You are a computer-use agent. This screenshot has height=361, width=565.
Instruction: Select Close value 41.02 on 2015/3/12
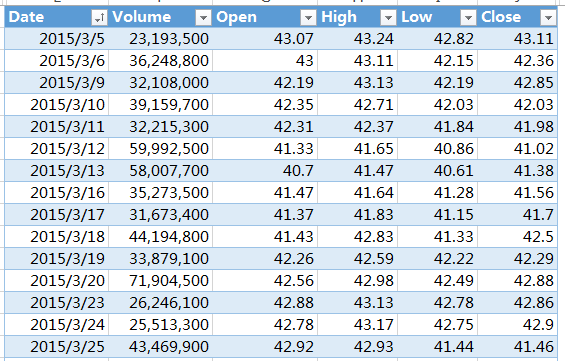click(517, 148)
